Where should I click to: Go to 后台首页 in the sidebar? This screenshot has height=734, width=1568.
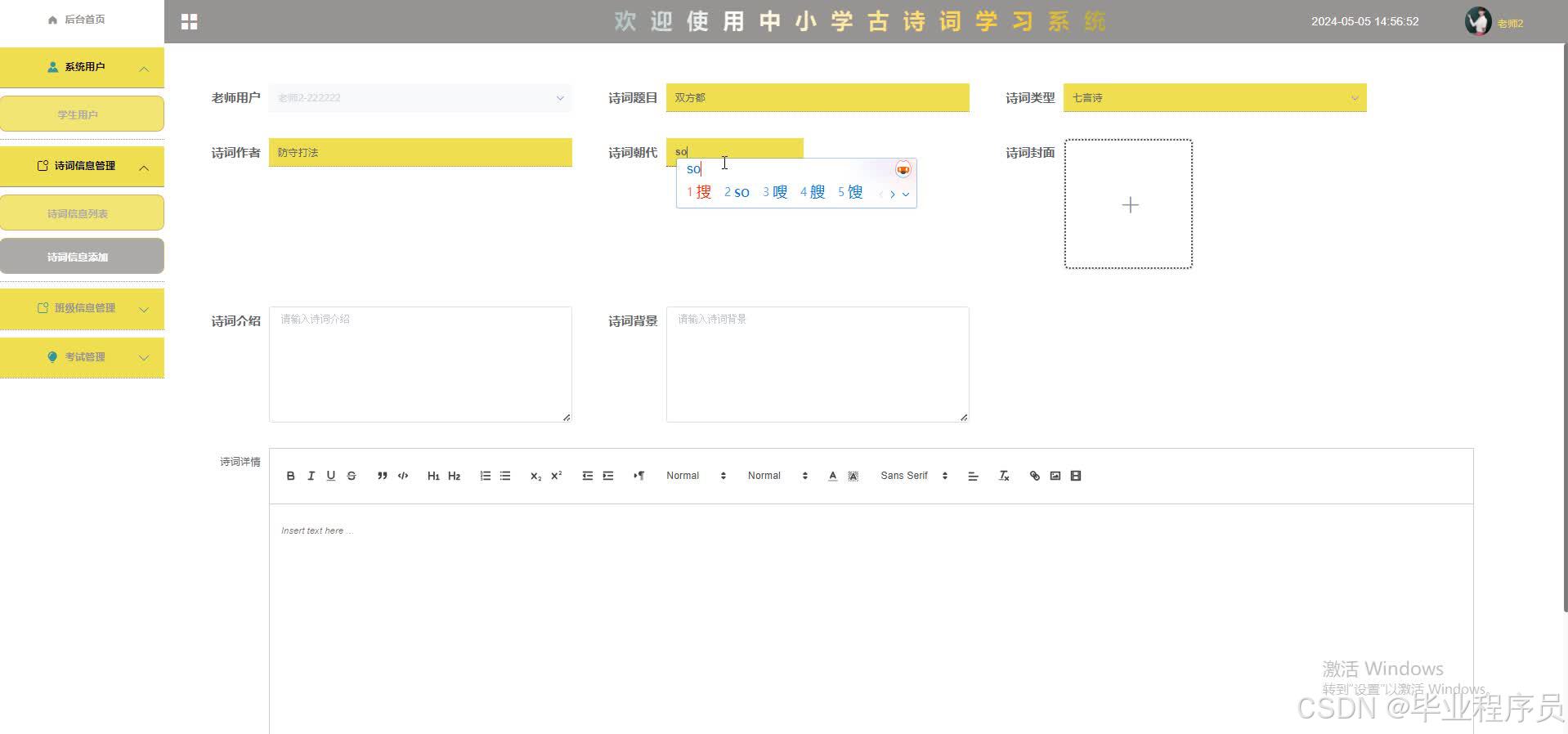pos(77,20)
